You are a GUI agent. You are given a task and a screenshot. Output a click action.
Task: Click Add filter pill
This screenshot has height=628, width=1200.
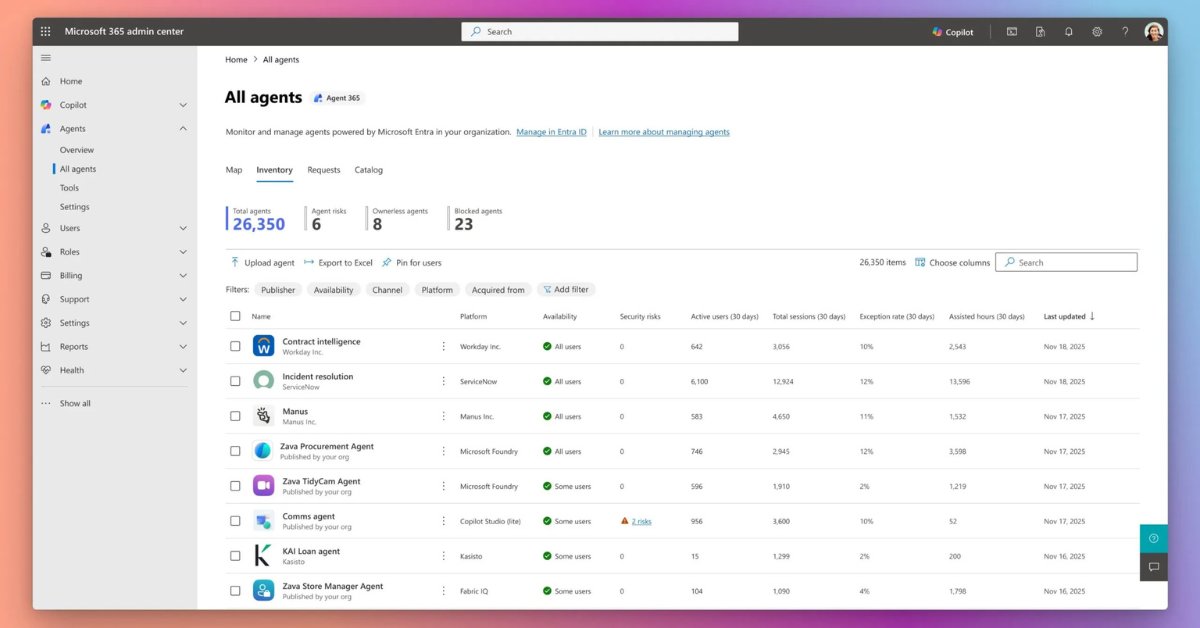click(566, 290)
